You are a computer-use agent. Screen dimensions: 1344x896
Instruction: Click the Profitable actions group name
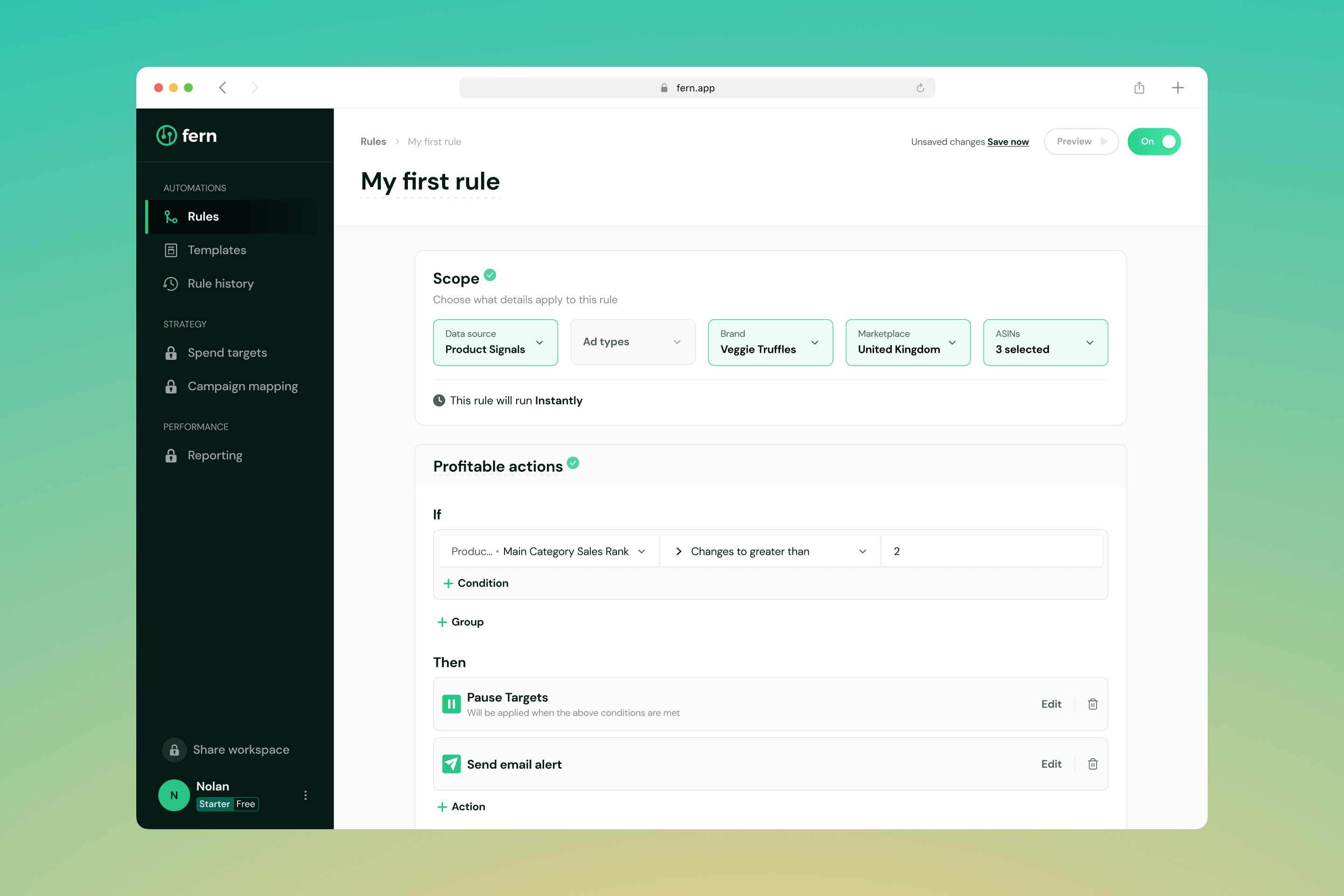[498, 466]
